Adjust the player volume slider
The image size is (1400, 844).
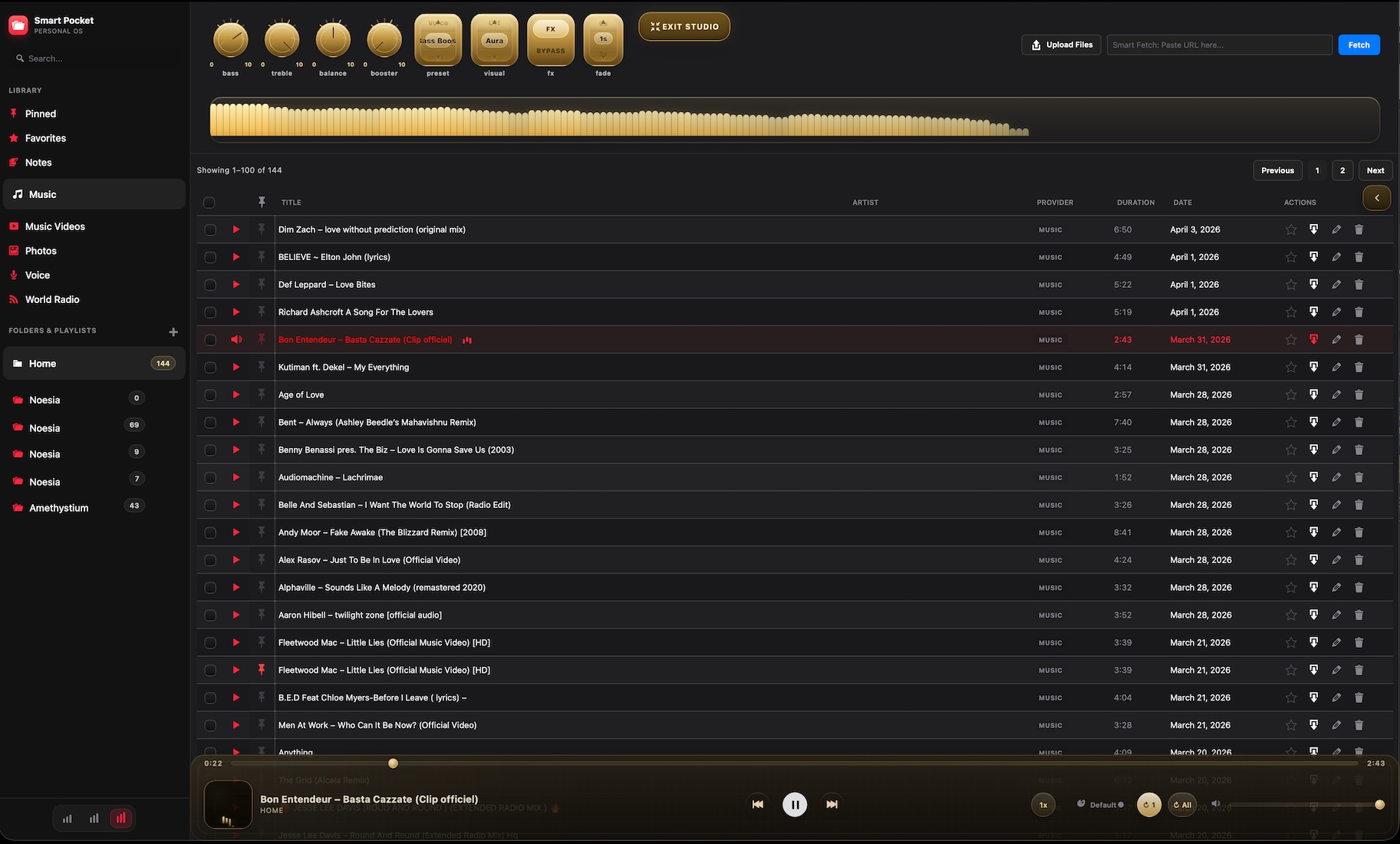(1305, 805)
